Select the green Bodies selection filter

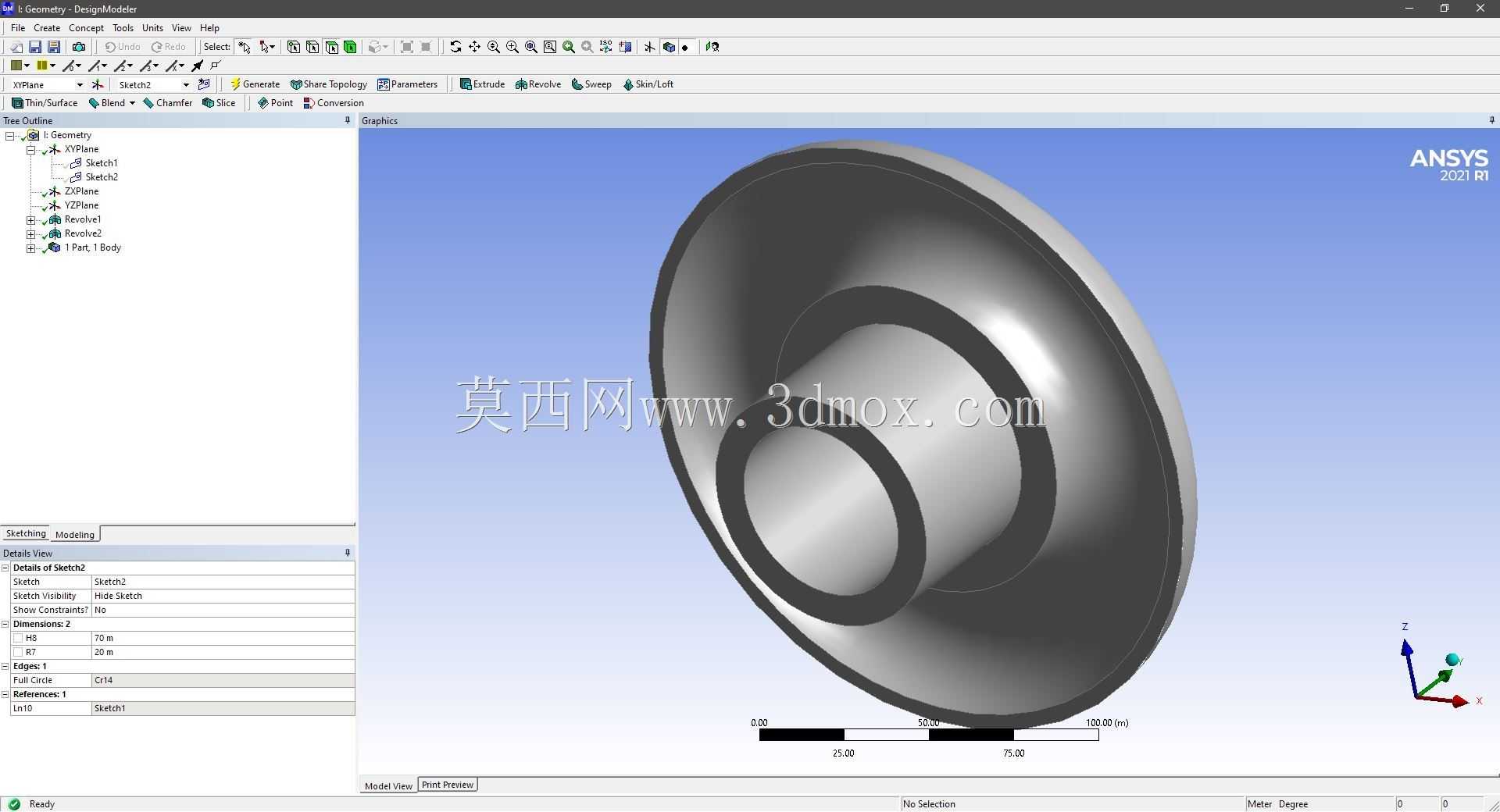coord(351,47)
